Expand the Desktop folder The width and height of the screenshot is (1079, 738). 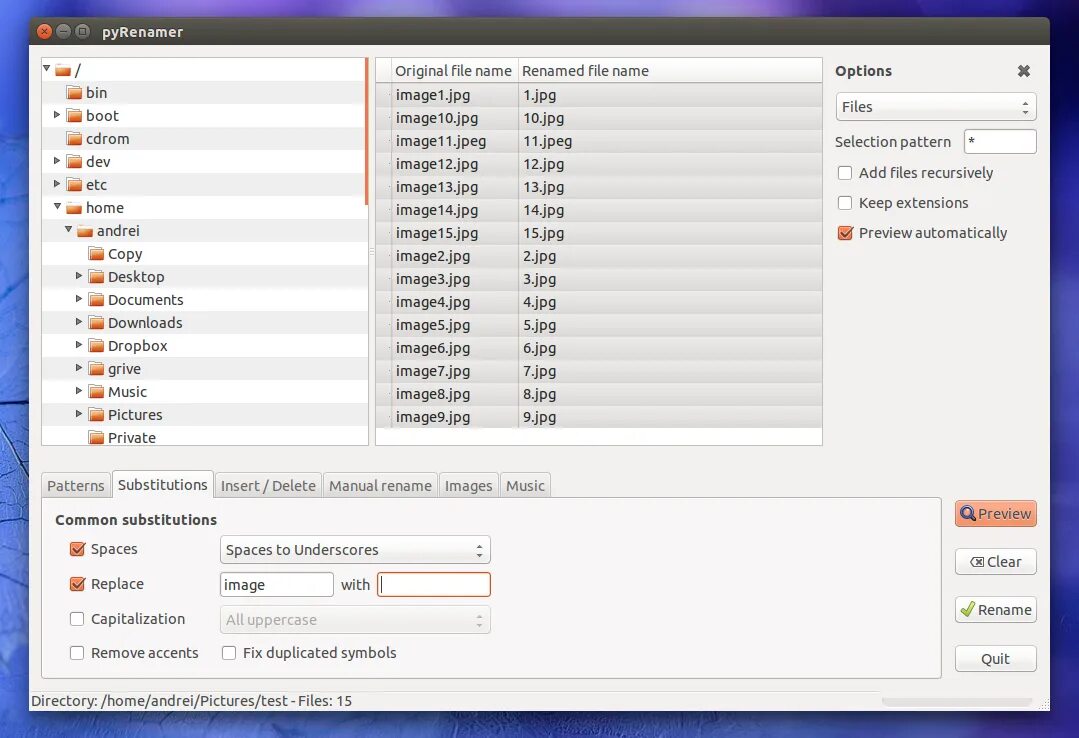tap(79, 275)
